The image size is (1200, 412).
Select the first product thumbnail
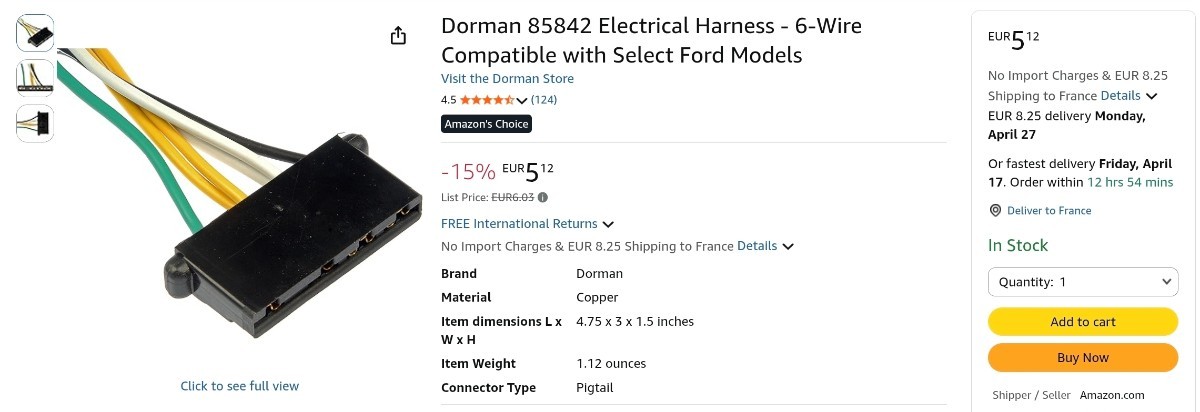[x=35, y=33]
